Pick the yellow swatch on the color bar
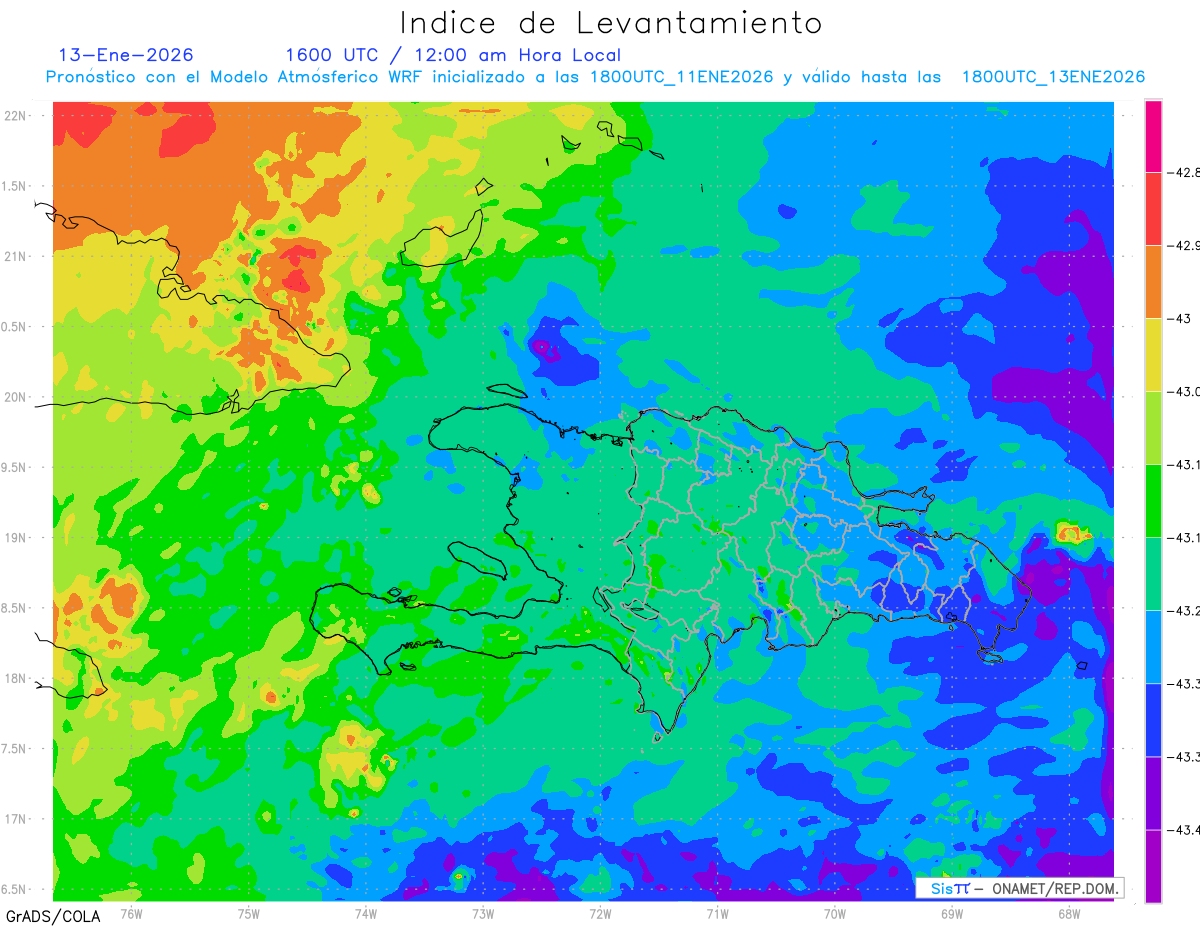 coord(1153,355)
